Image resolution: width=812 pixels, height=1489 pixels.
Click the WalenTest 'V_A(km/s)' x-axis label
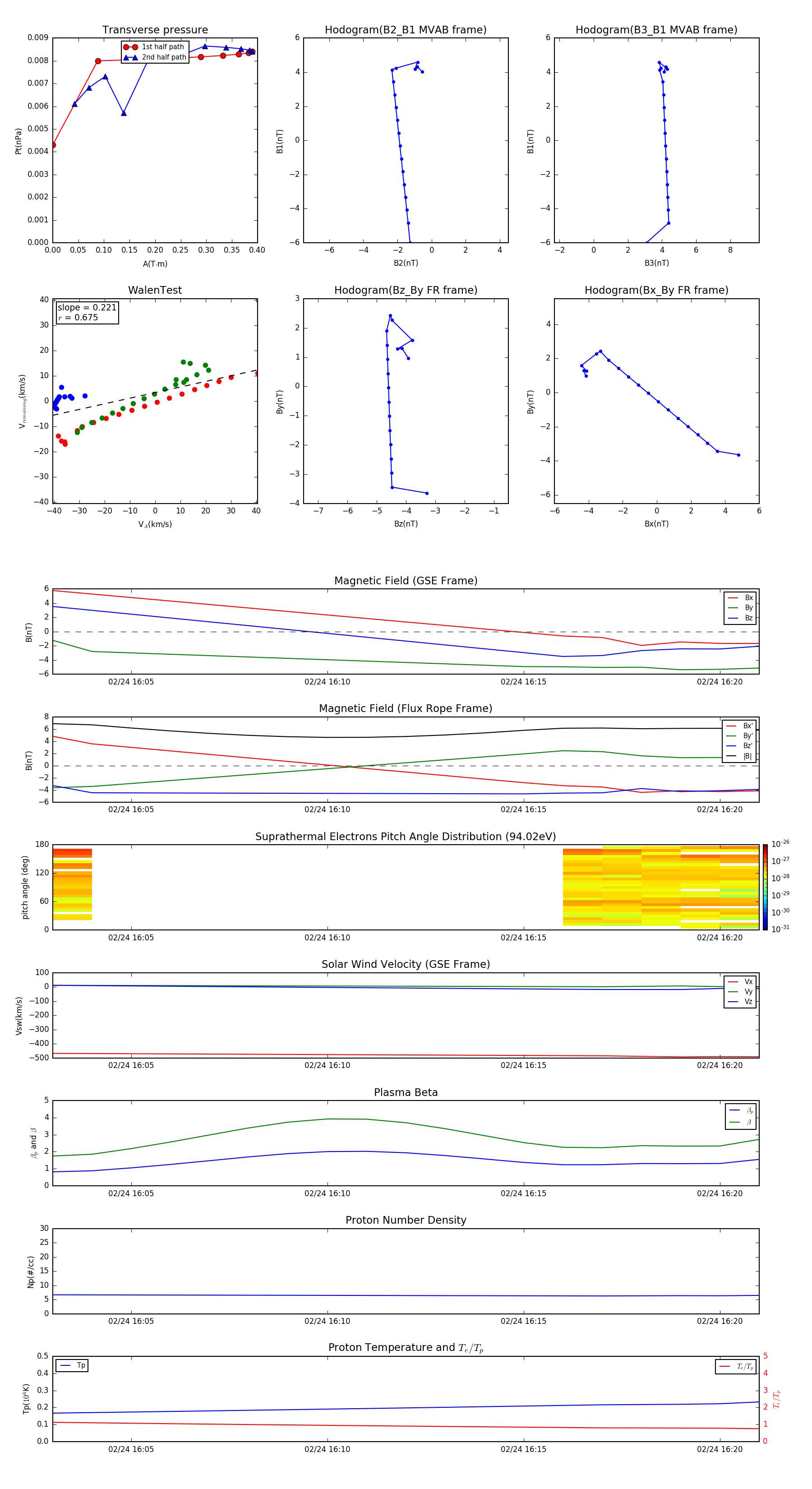(x=155, y=524)
